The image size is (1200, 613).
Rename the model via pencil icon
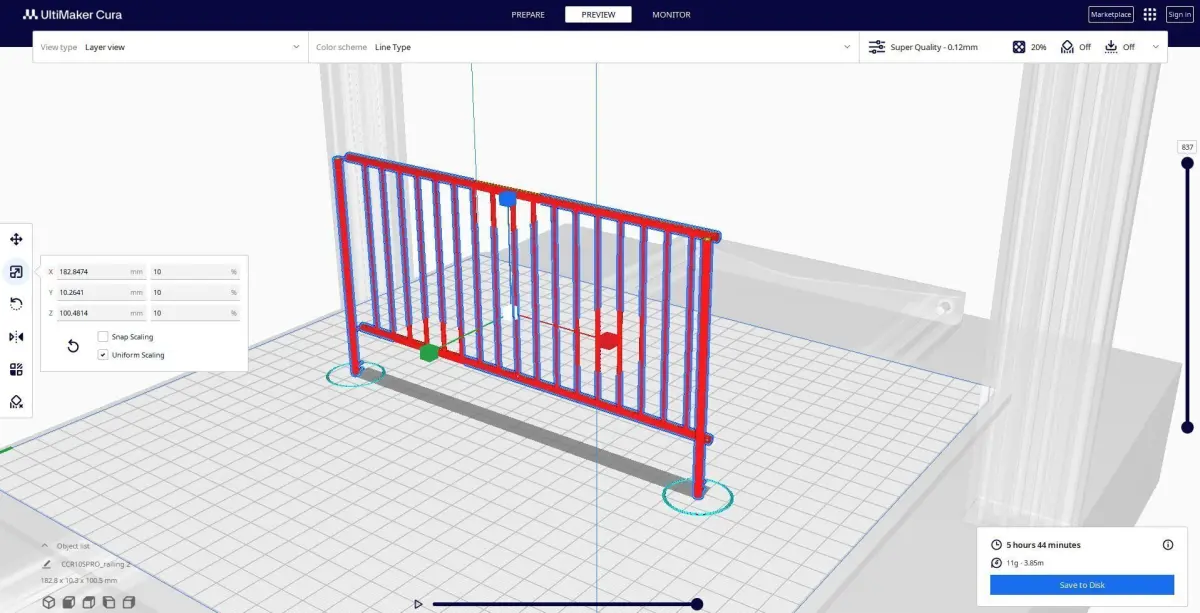click(x=46, y=564)
